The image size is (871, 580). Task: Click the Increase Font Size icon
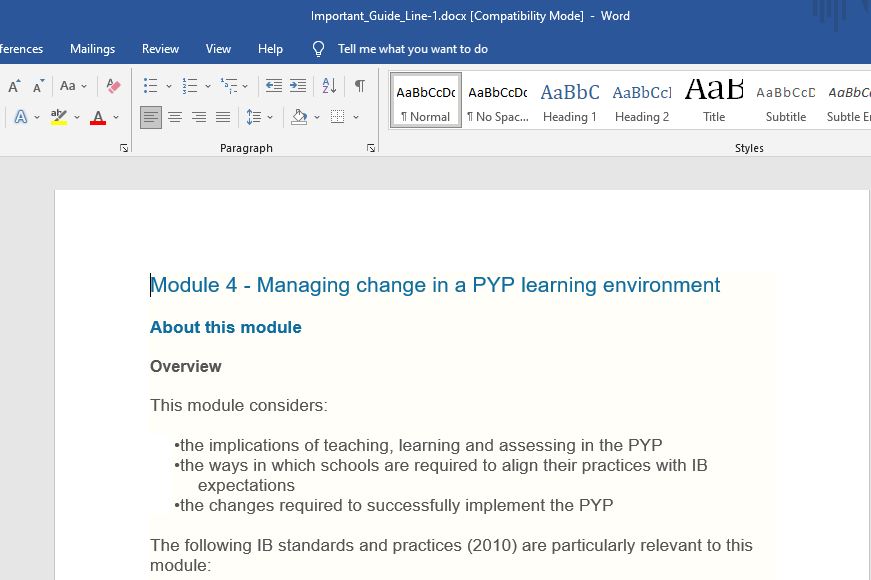(14, 86)
